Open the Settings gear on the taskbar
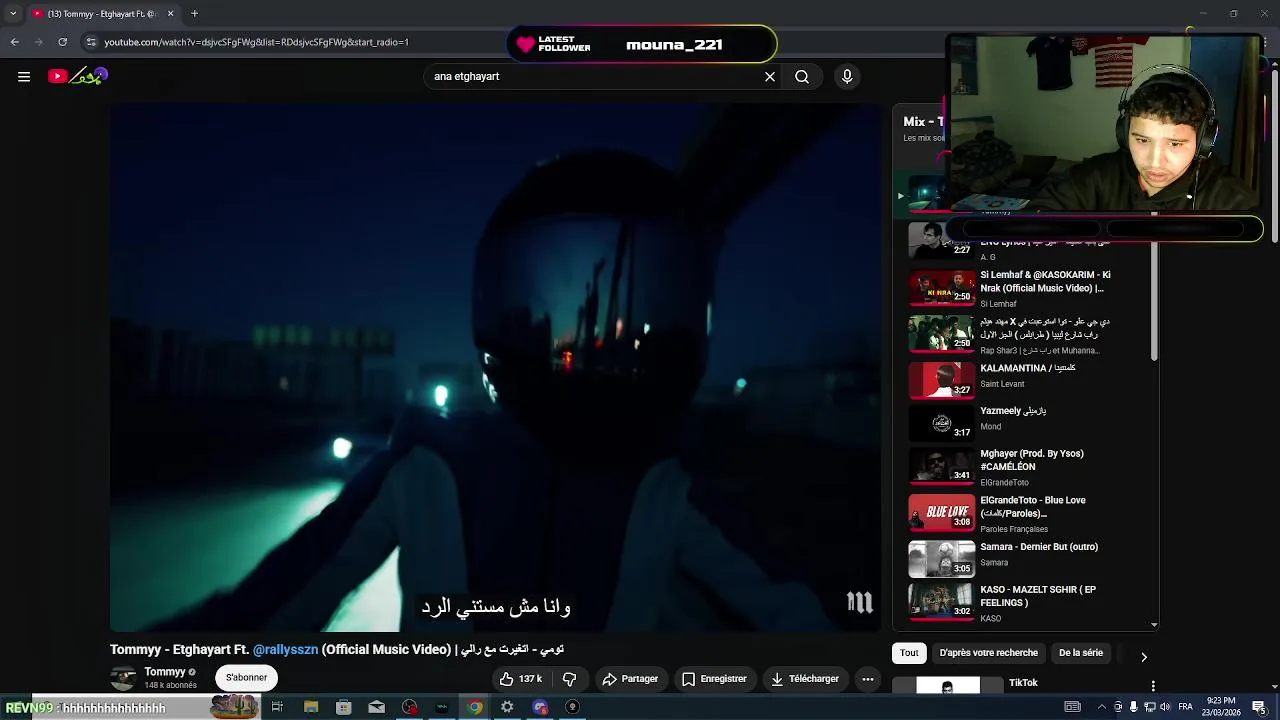This screenshot has height=720, width=1280. click(x=507, y=707)
